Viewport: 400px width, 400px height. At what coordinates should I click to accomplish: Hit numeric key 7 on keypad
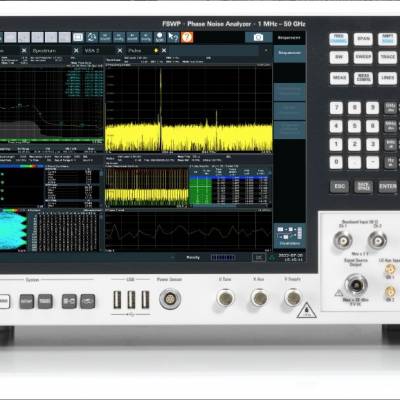tap(336, 108)
